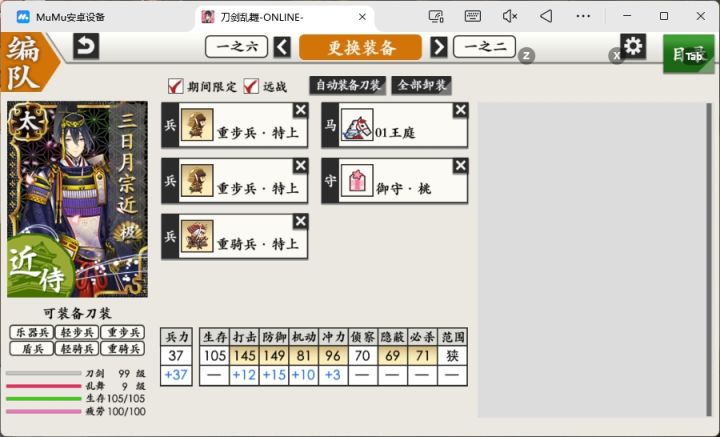Toggle the 期间限定 checkbox
This screenshot has width=720, height=437.
[175, 86]
